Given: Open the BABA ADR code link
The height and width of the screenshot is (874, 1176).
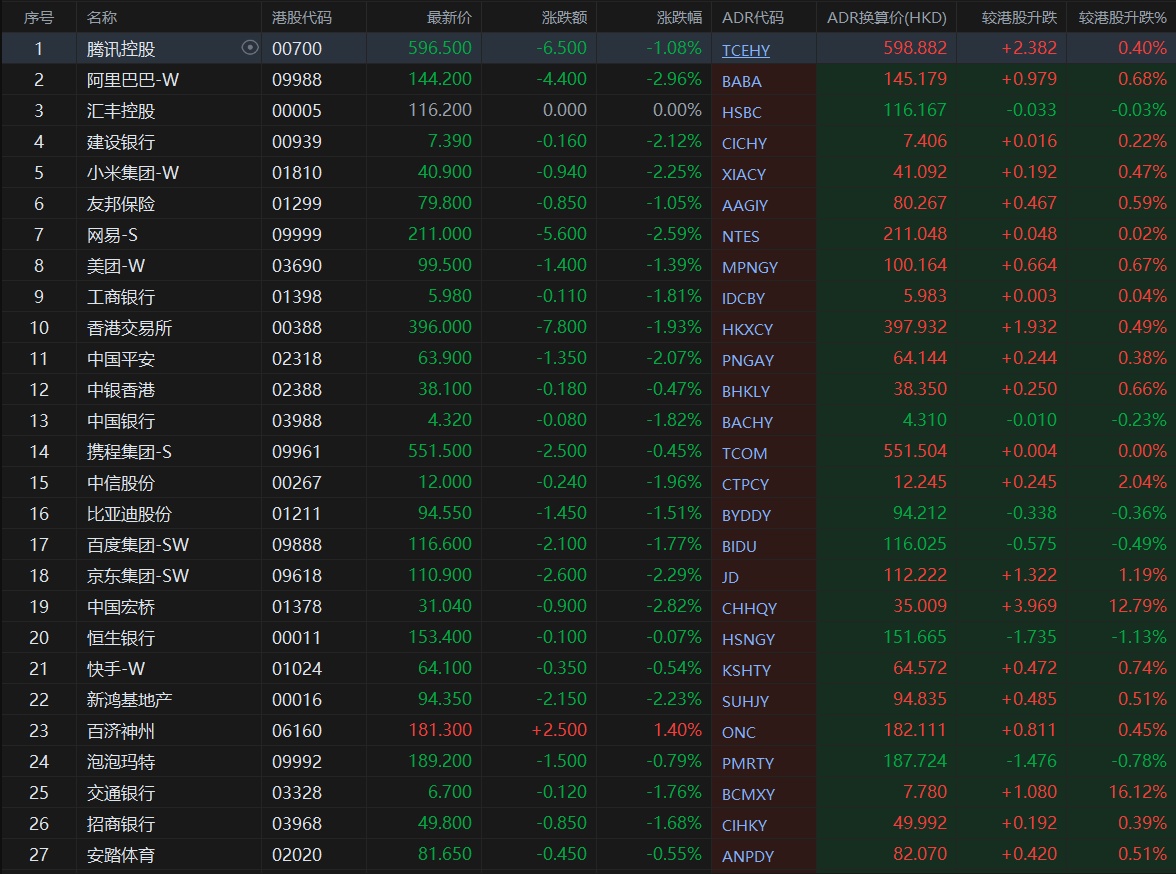Looking at the screenshot, I should 741,81.
